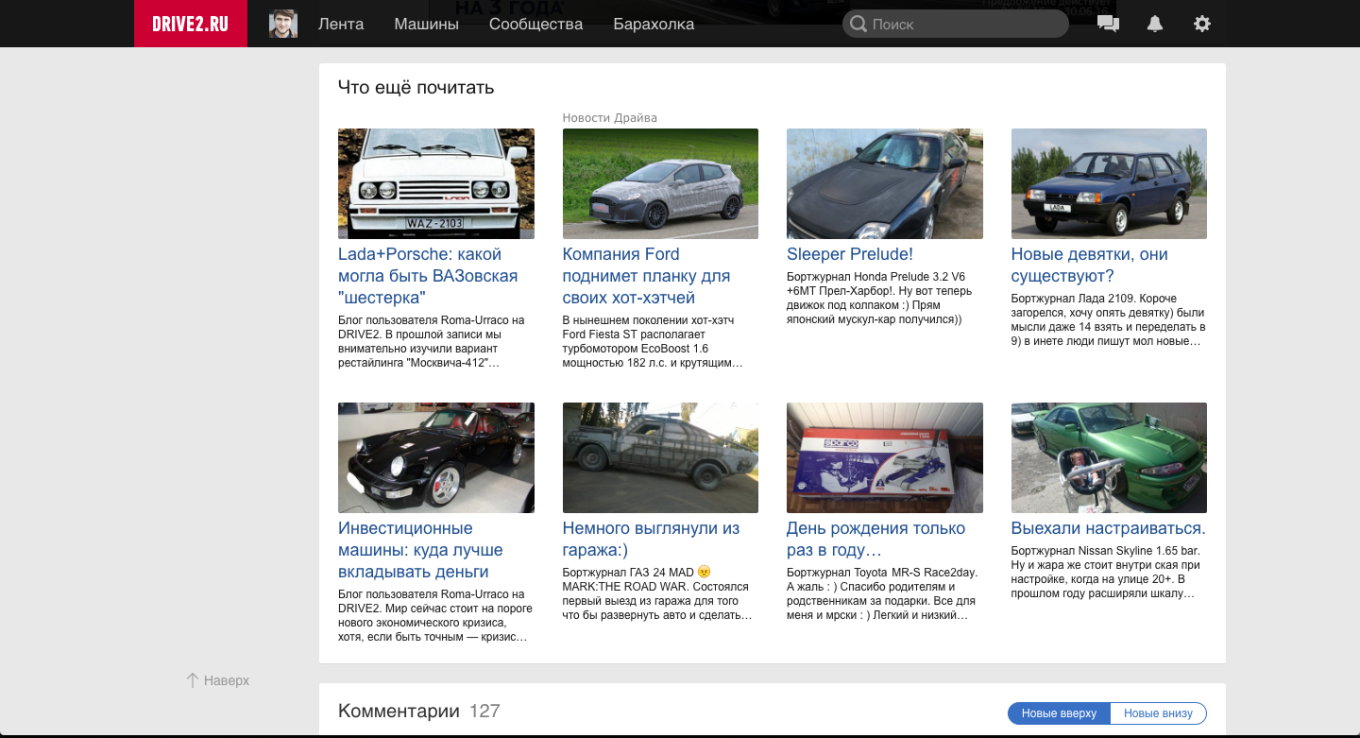
Task: Click the green Nissan Skyline thumbnail
Action: coord(1109,457)
